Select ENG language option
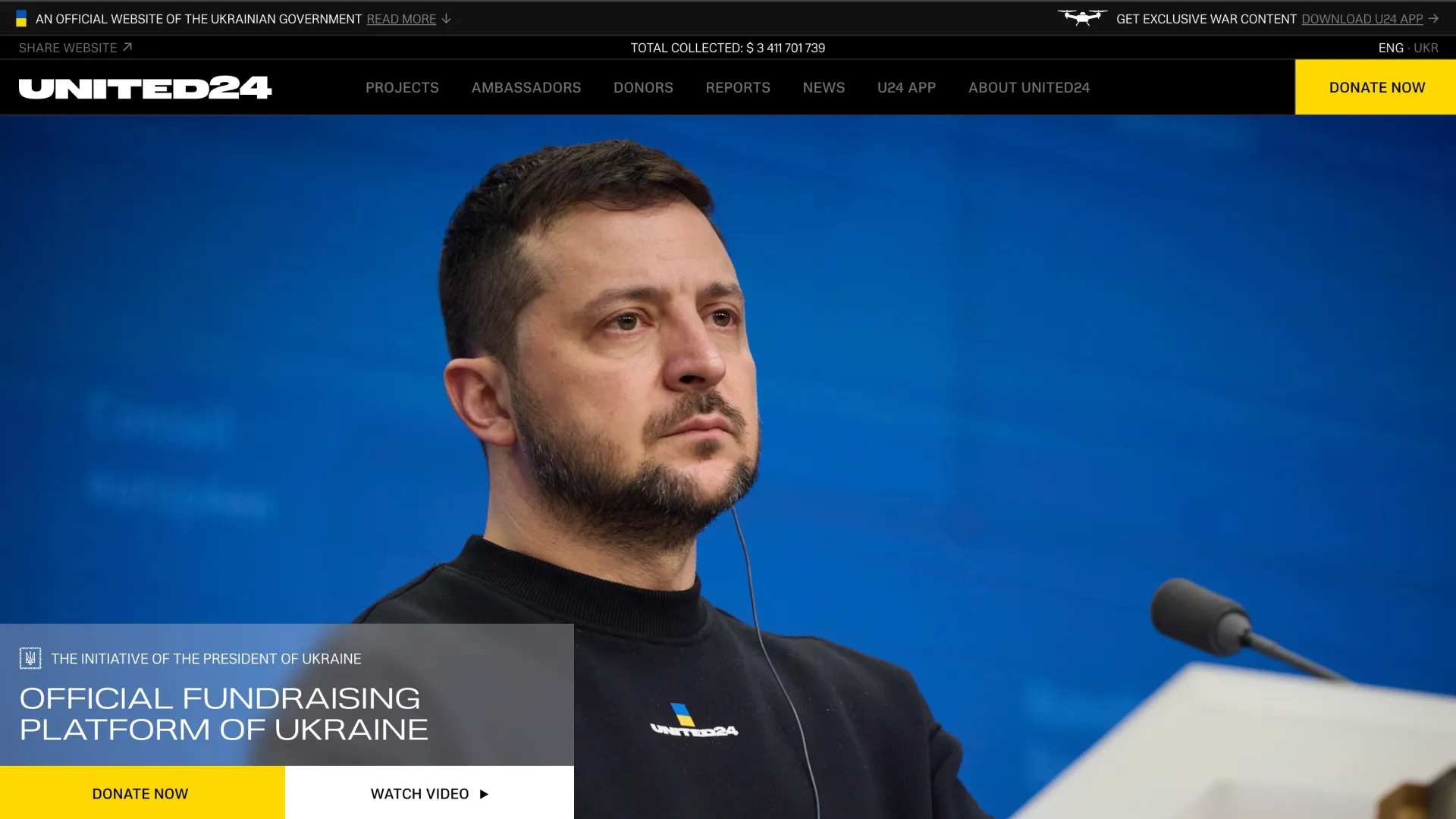The image size is (1456, 819). pyautogui.click(x=1390, y=48)
